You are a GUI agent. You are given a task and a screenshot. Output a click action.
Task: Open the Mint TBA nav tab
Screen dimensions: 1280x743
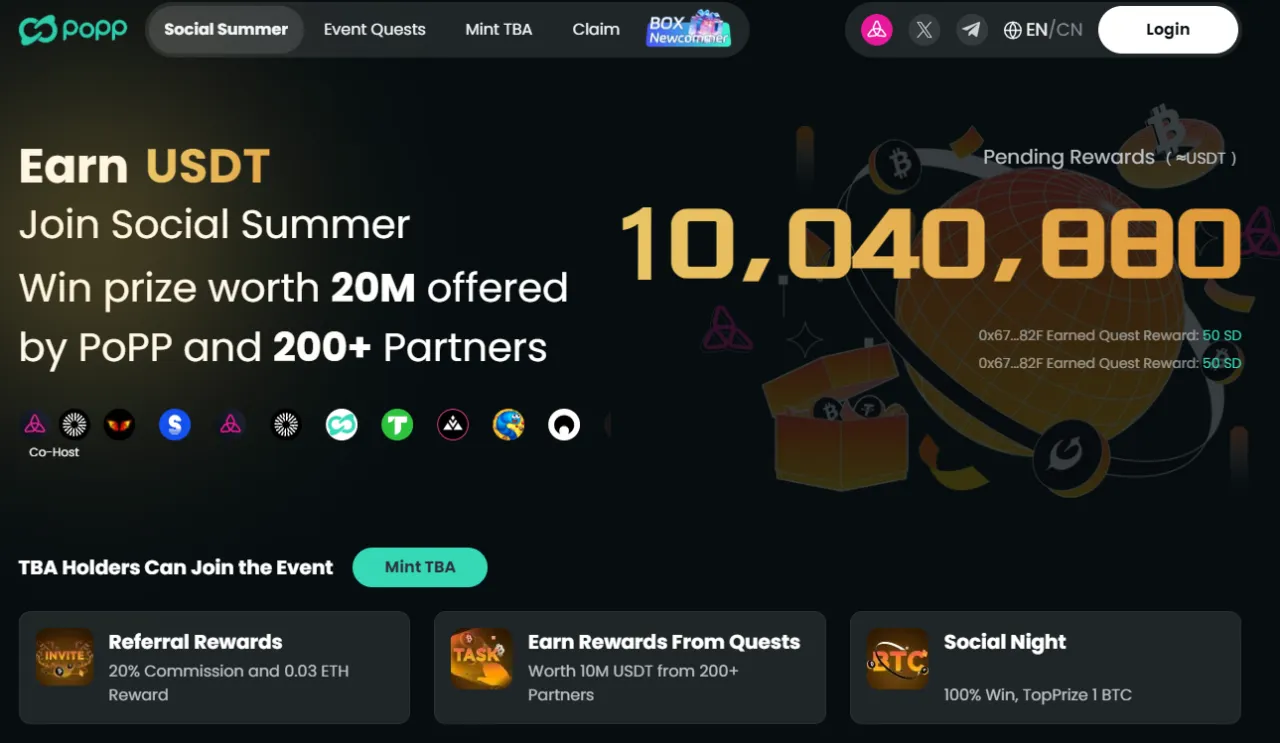498,30
